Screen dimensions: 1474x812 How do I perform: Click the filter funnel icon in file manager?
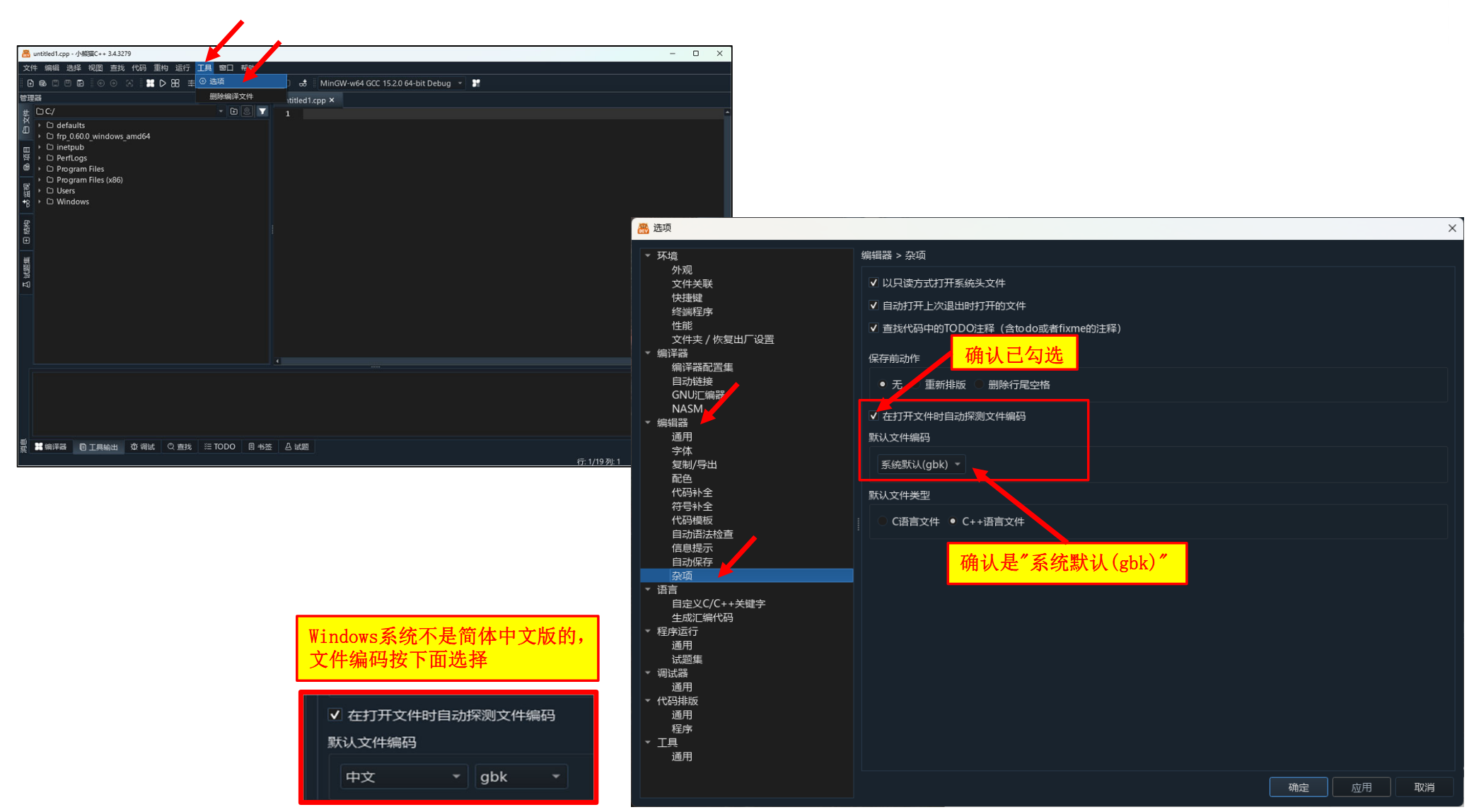coord(262,112)
